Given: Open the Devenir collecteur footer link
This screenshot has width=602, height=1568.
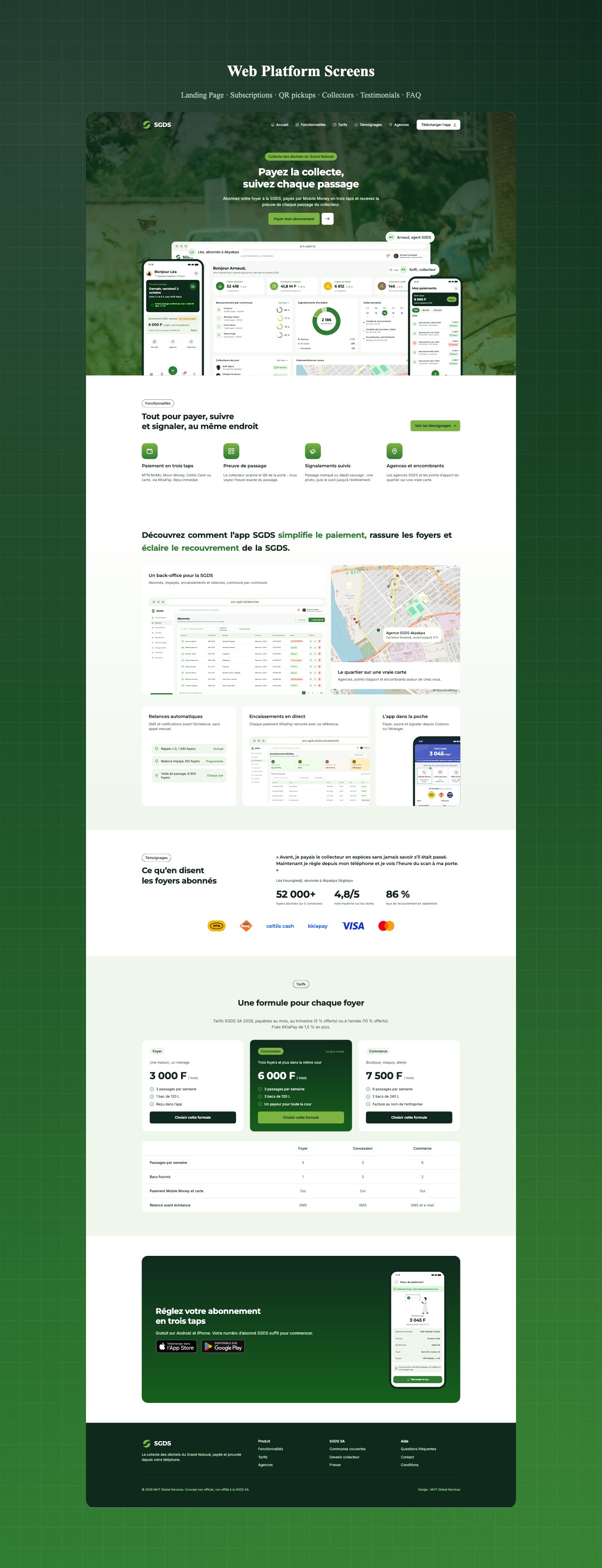Looking at the screenshot, I should click(x=344, y=1457).
